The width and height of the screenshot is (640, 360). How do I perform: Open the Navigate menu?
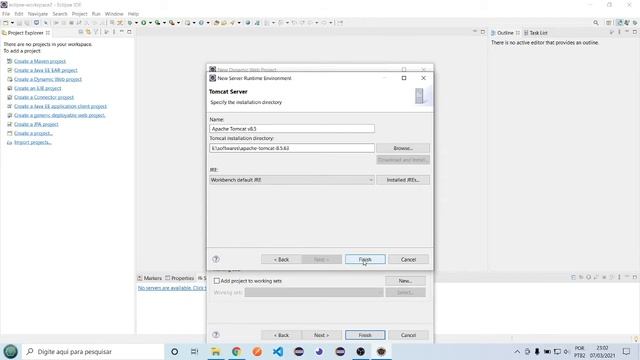pyautogui.click(x=38, y=14)
